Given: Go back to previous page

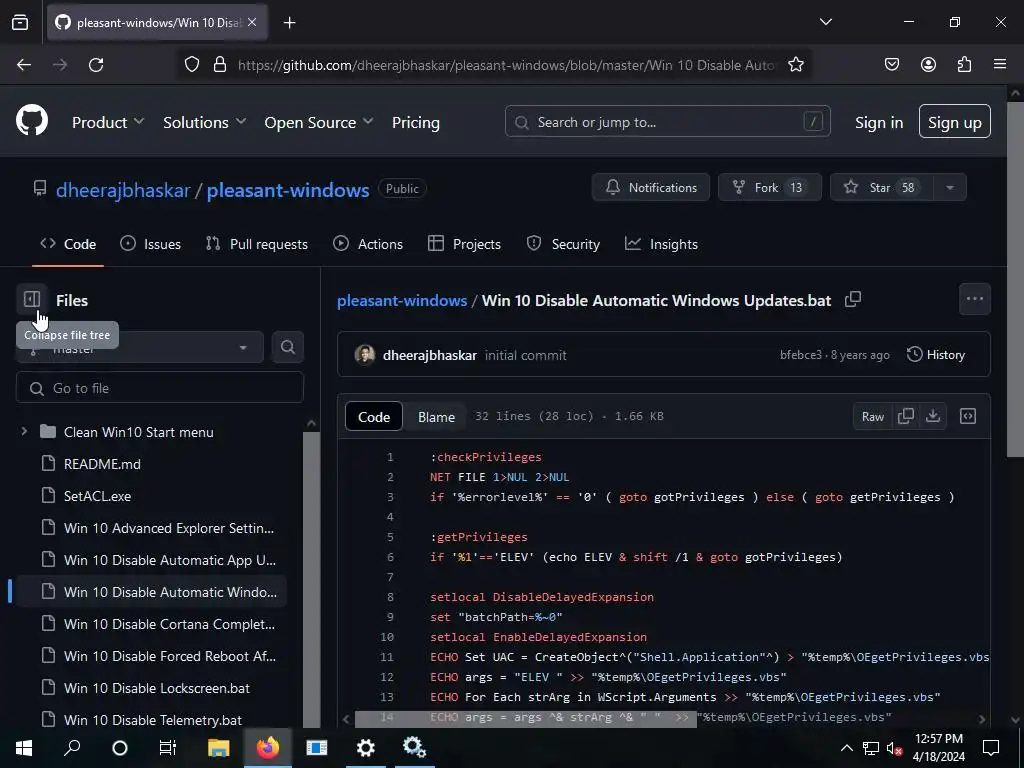Looking at the screenshot, I should tap(24, 65).
